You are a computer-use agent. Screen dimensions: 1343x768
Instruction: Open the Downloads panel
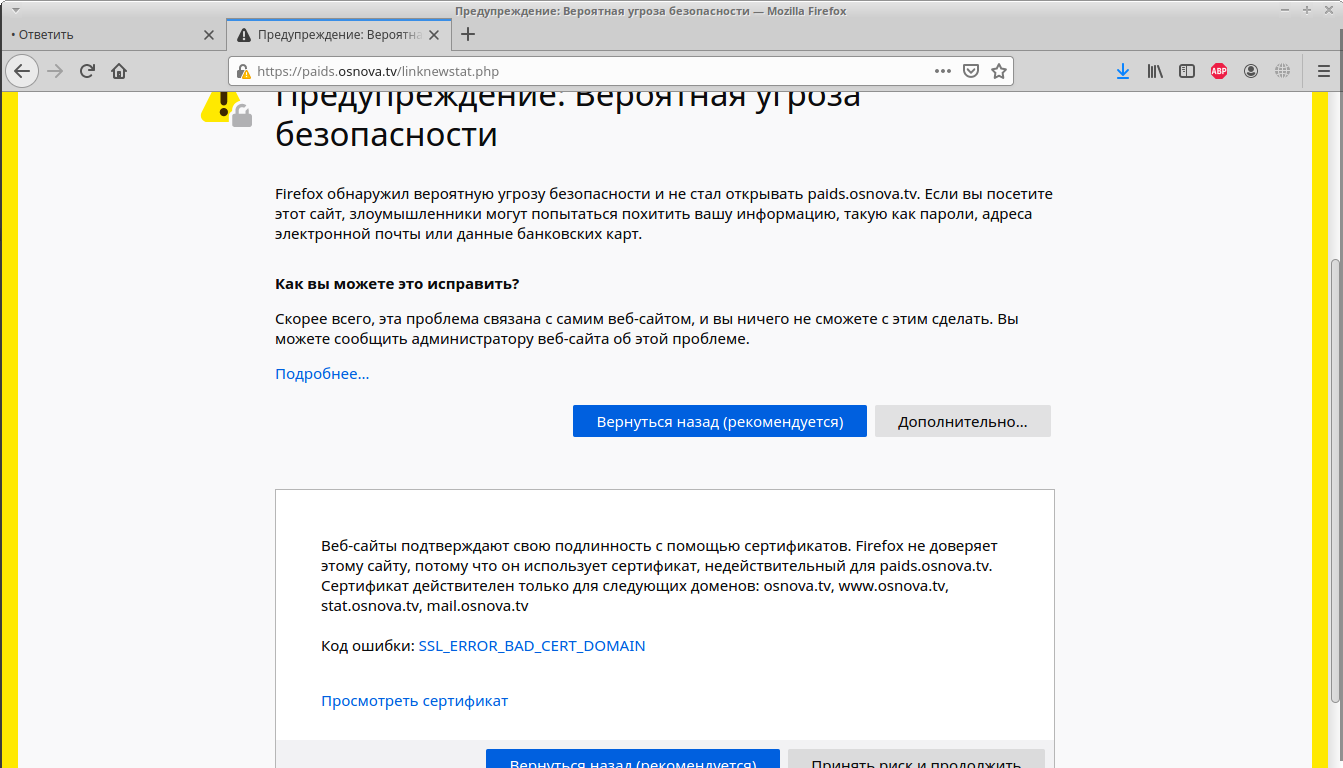point(1123,71)
